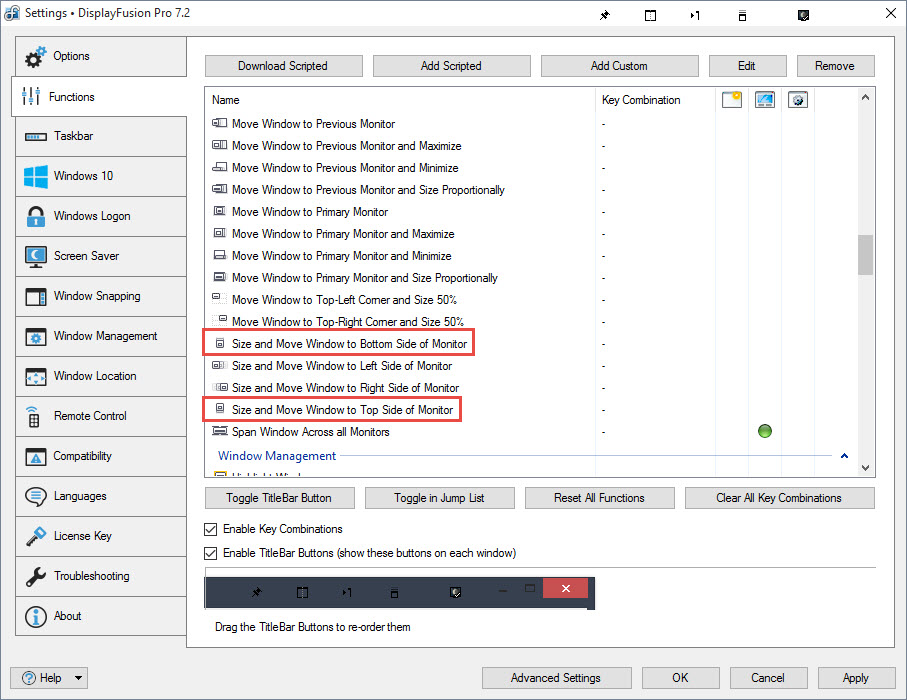Click the stacked-window icon in the title bar

(742, 16)
